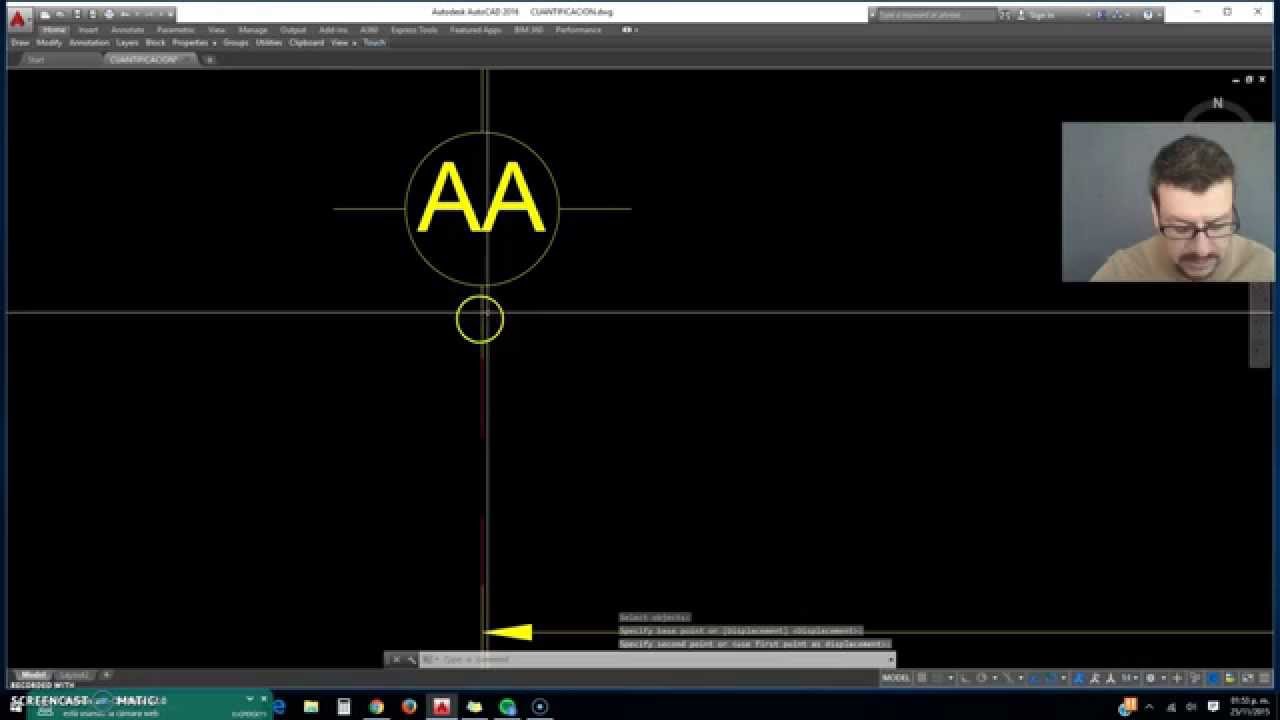Switch to the Annotate ribbon tab
Viewport: 1280px width, 720px height.
[x=128, y=30]
